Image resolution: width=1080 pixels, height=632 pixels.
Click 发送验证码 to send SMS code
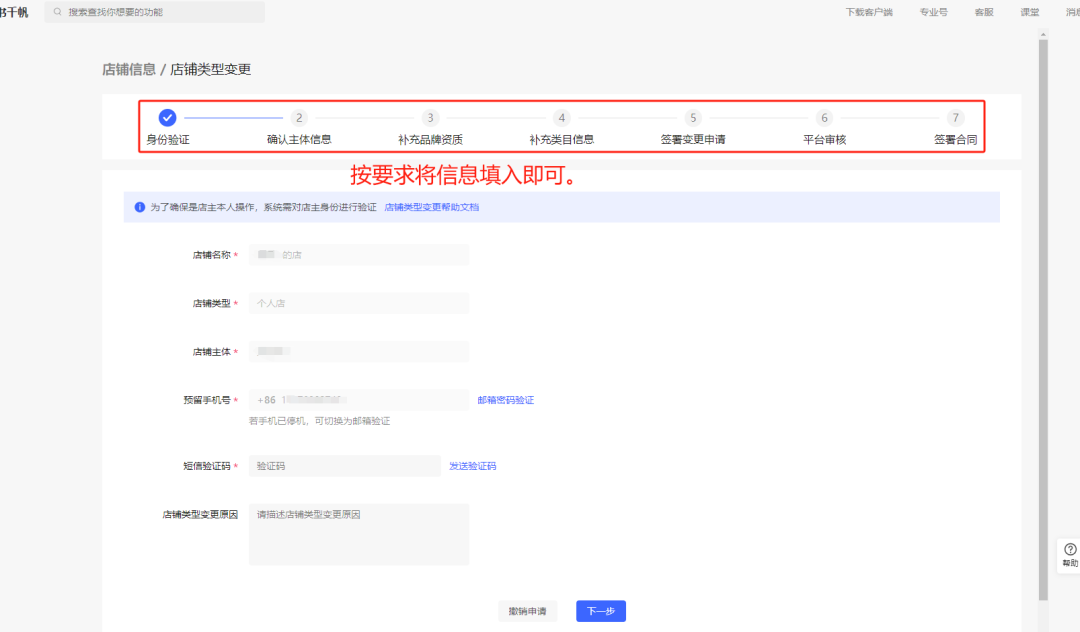tap(473, 465)
